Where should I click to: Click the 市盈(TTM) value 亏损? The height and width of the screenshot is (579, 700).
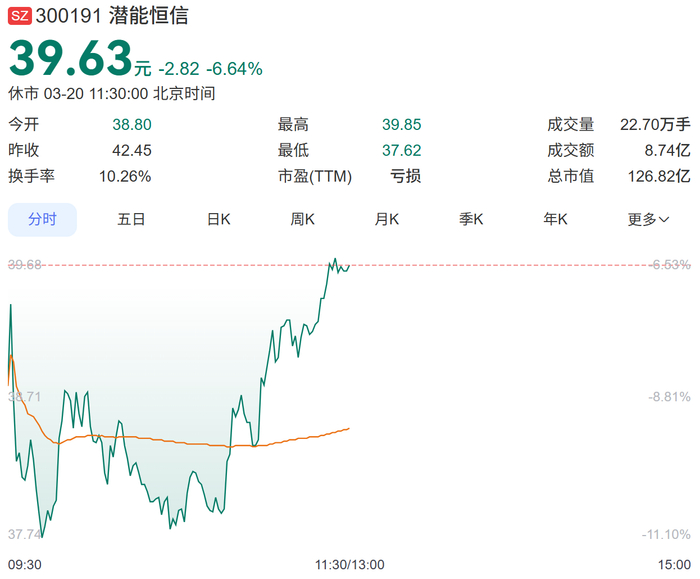[405, 176]
